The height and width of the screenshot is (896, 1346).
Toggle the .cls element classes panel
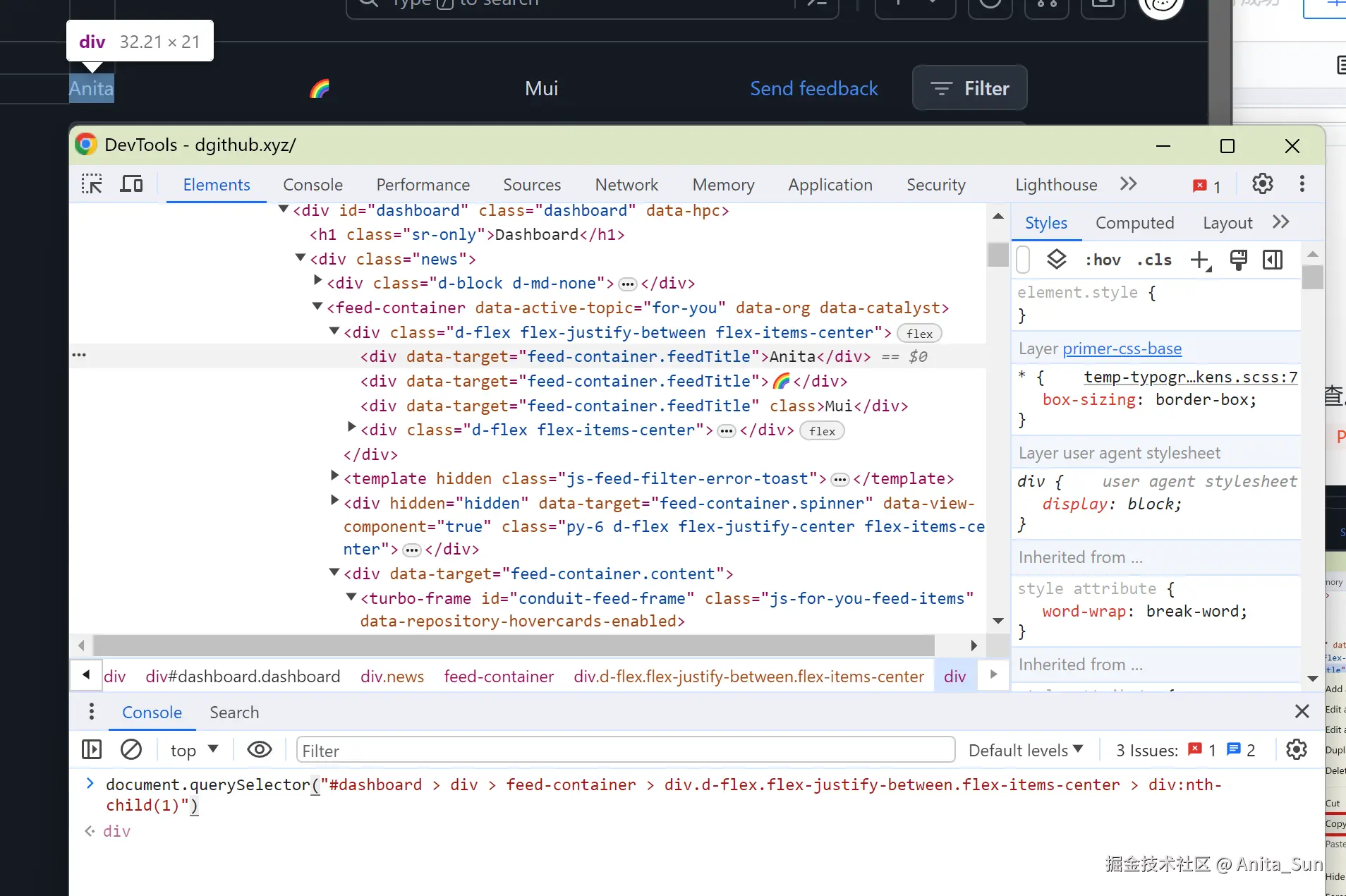click(1154, 260)
